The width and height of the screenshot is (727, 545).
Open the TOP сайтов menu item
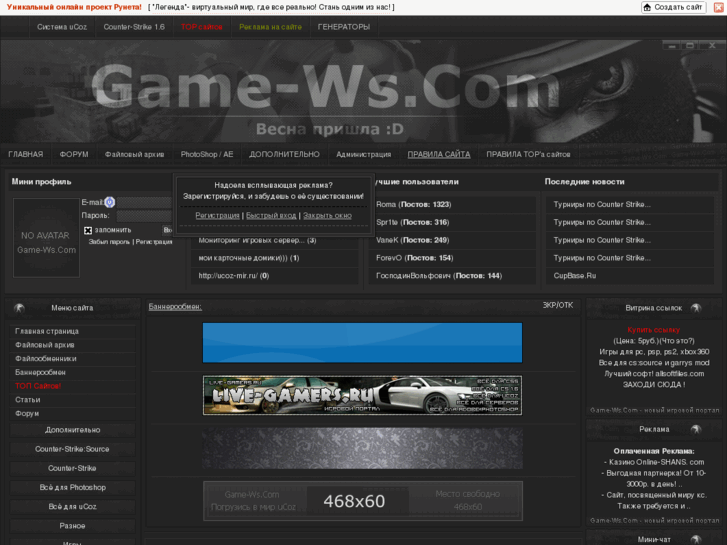pos(202,27)
